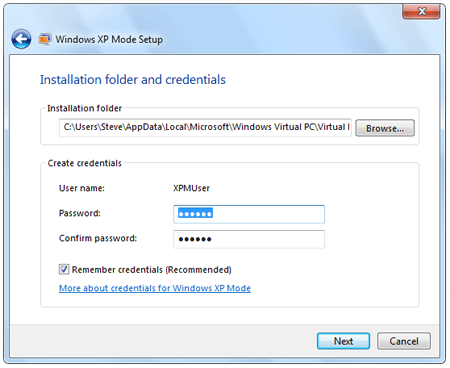The height and width of the screenshot is (368, 450).
Task: Uncheck Remember credentials (Recommended)
Action: tap(64, 269)
